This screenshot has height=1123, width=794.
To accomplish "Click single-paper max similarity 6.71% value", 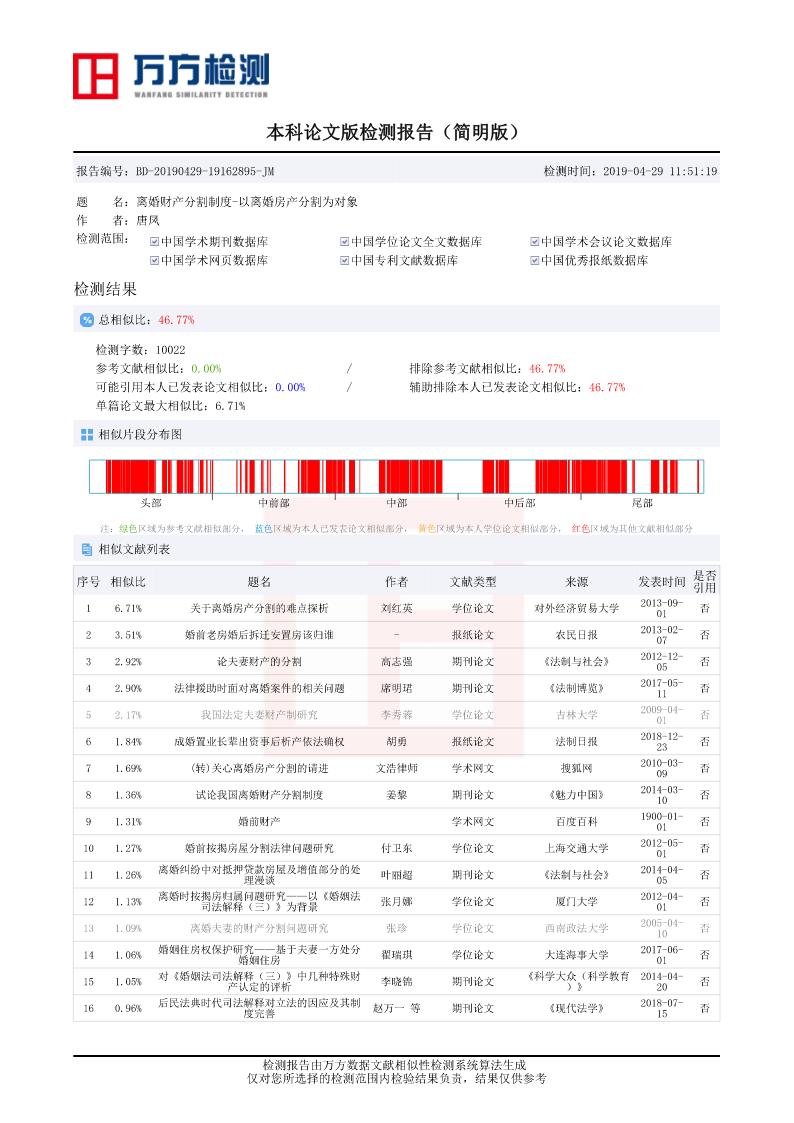I will pyautogui.click(x=230, y=406).
